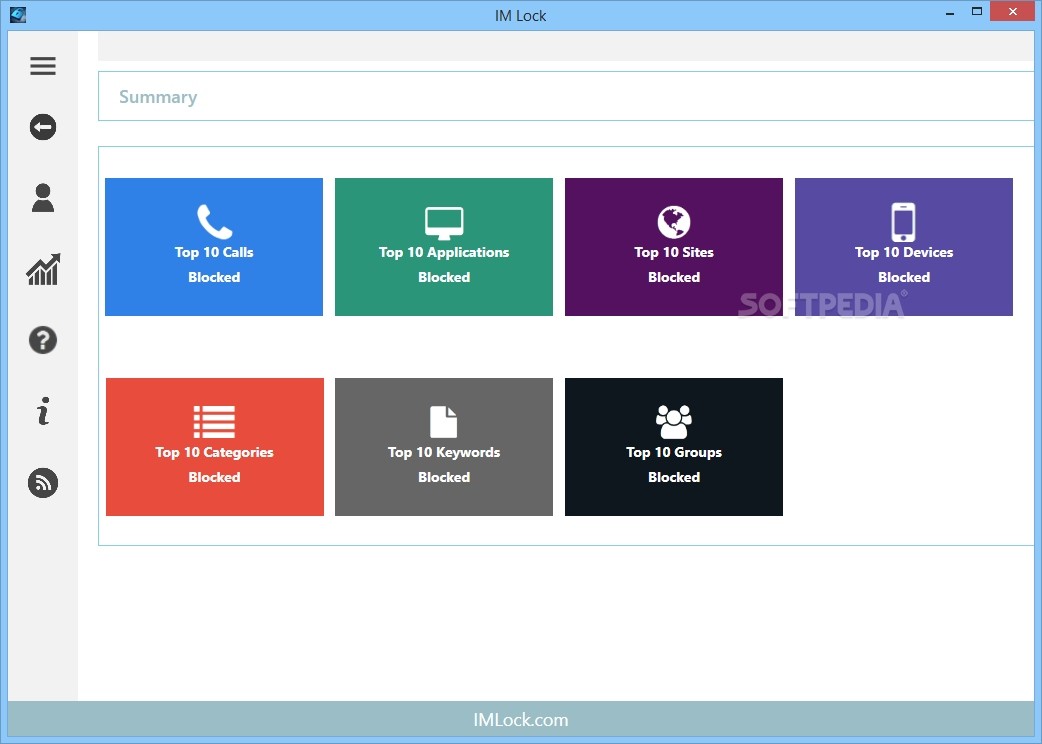Open Top 10 Devices Blocked report

tap(904, 246)
